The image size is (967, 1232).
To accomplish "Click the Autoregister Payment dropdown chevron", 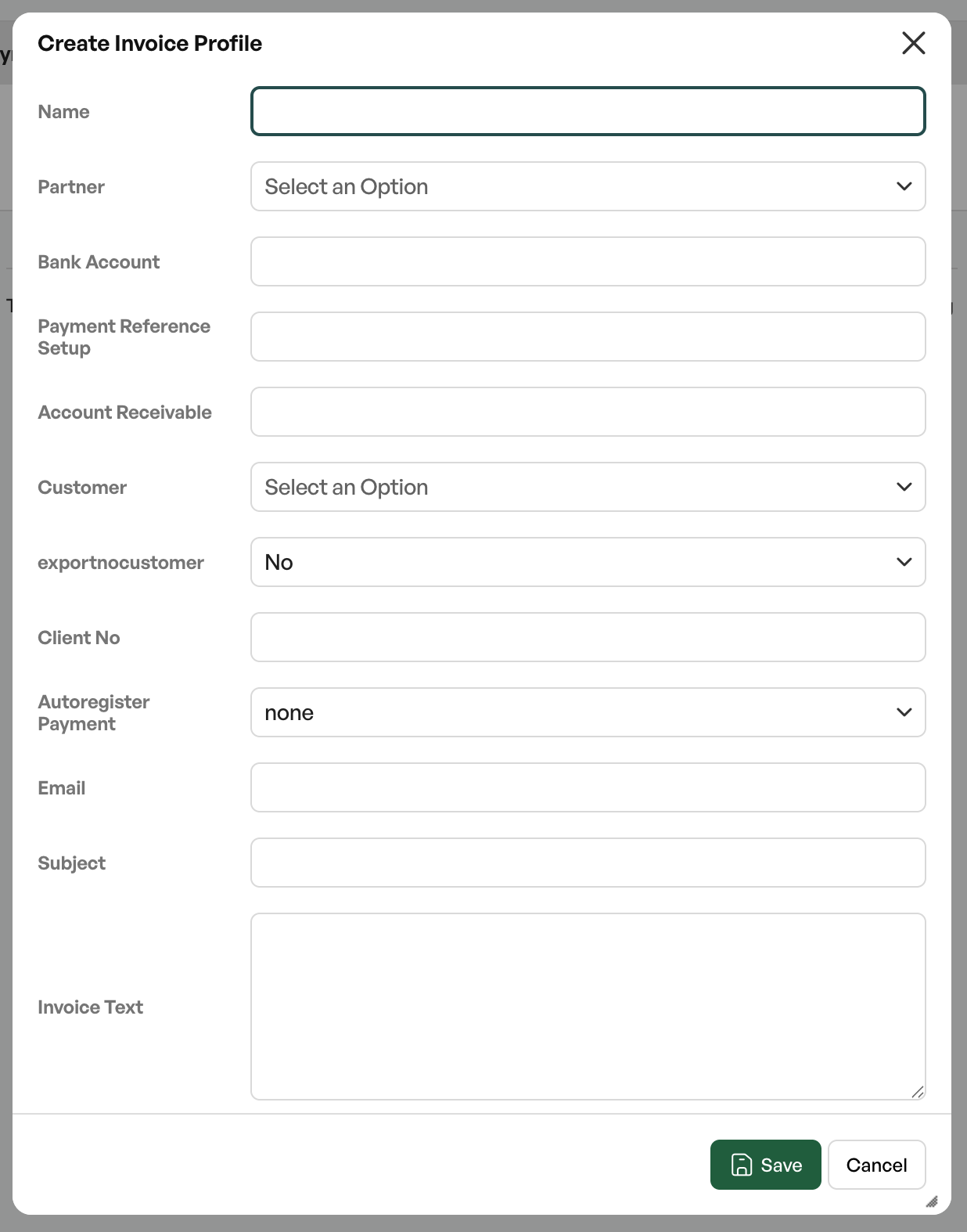I will pyautogui.click(x=904, y=712).
